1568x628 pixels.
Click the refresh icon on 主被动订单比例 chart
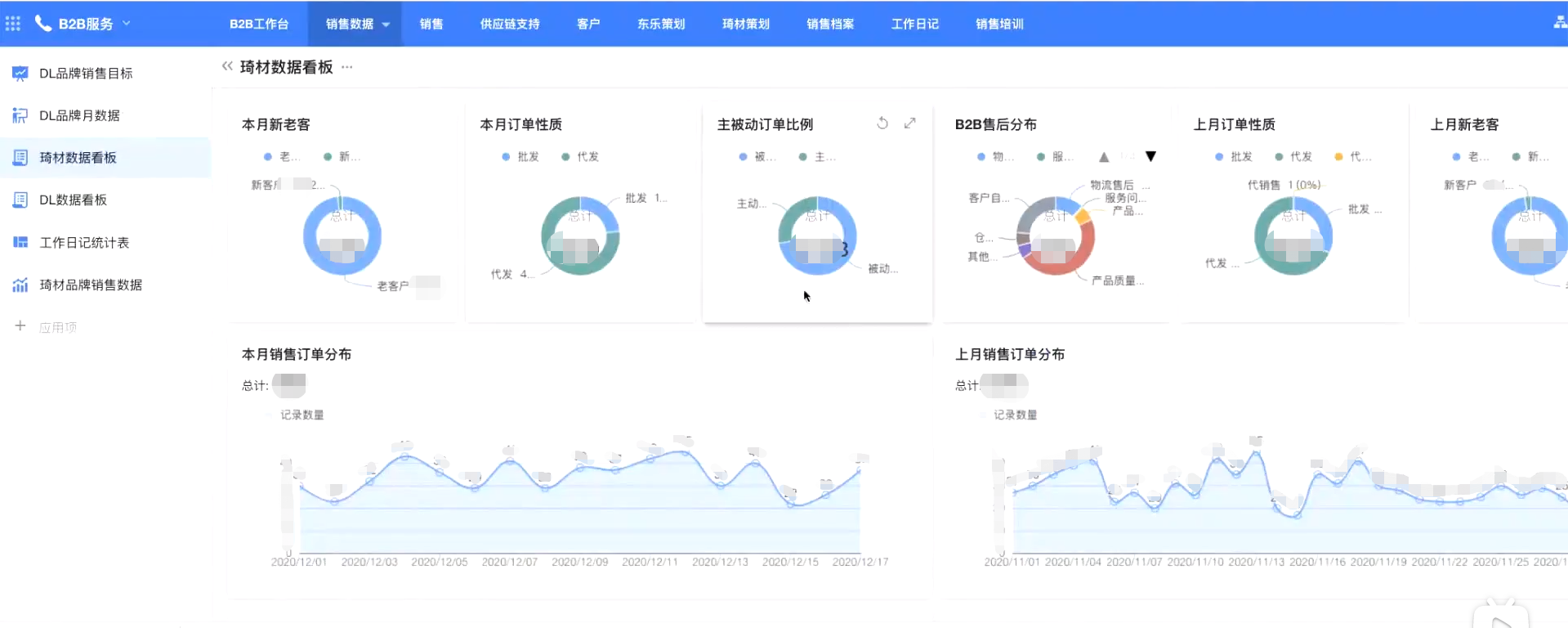click(882, 123)
